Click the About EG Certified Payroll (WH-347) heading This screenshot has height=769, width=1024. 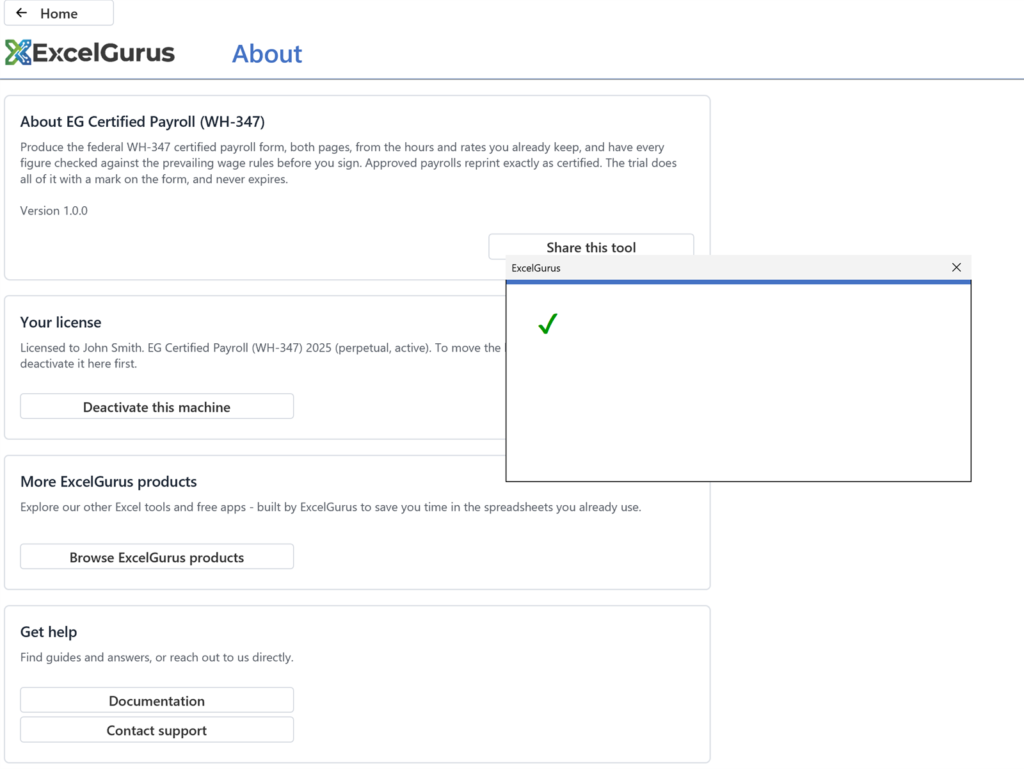pyautogui.click(x=142, y=121)
